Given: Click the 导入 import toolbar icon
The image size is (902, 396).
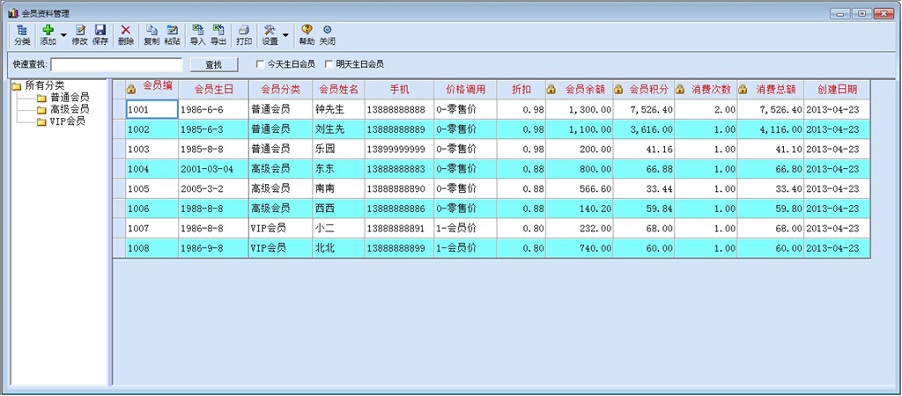Looking at the screenshot, I should 198,35.
